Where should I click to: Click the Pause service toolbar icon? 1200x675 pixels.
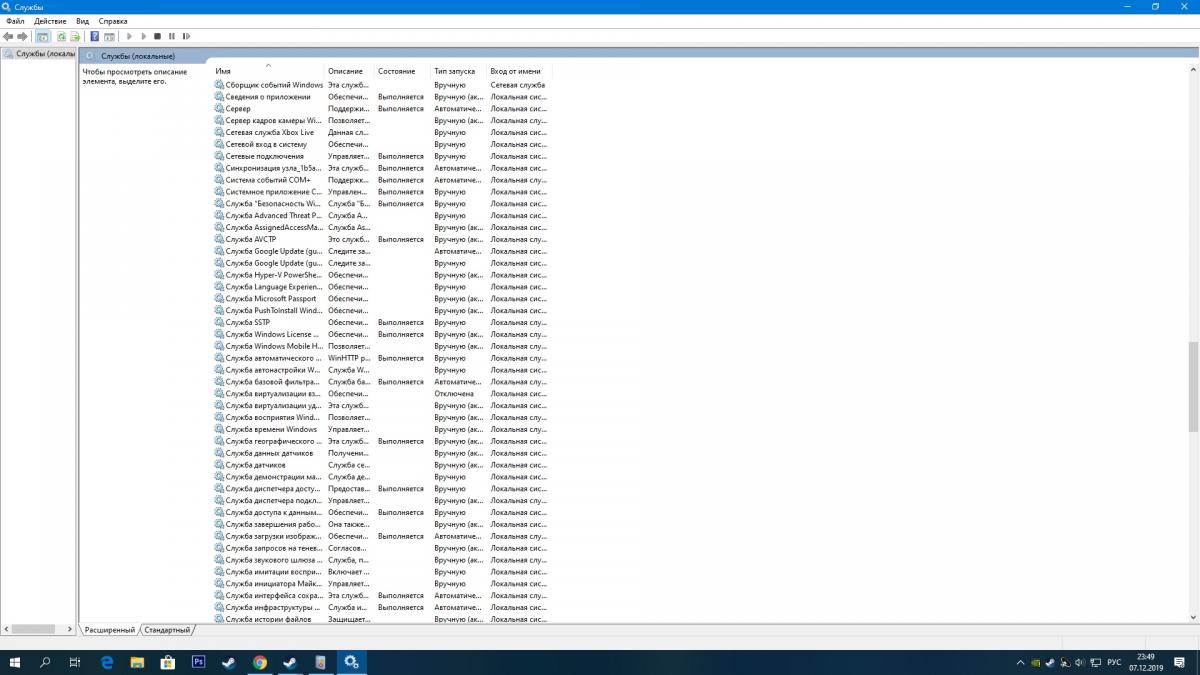[x=171, y=36]
